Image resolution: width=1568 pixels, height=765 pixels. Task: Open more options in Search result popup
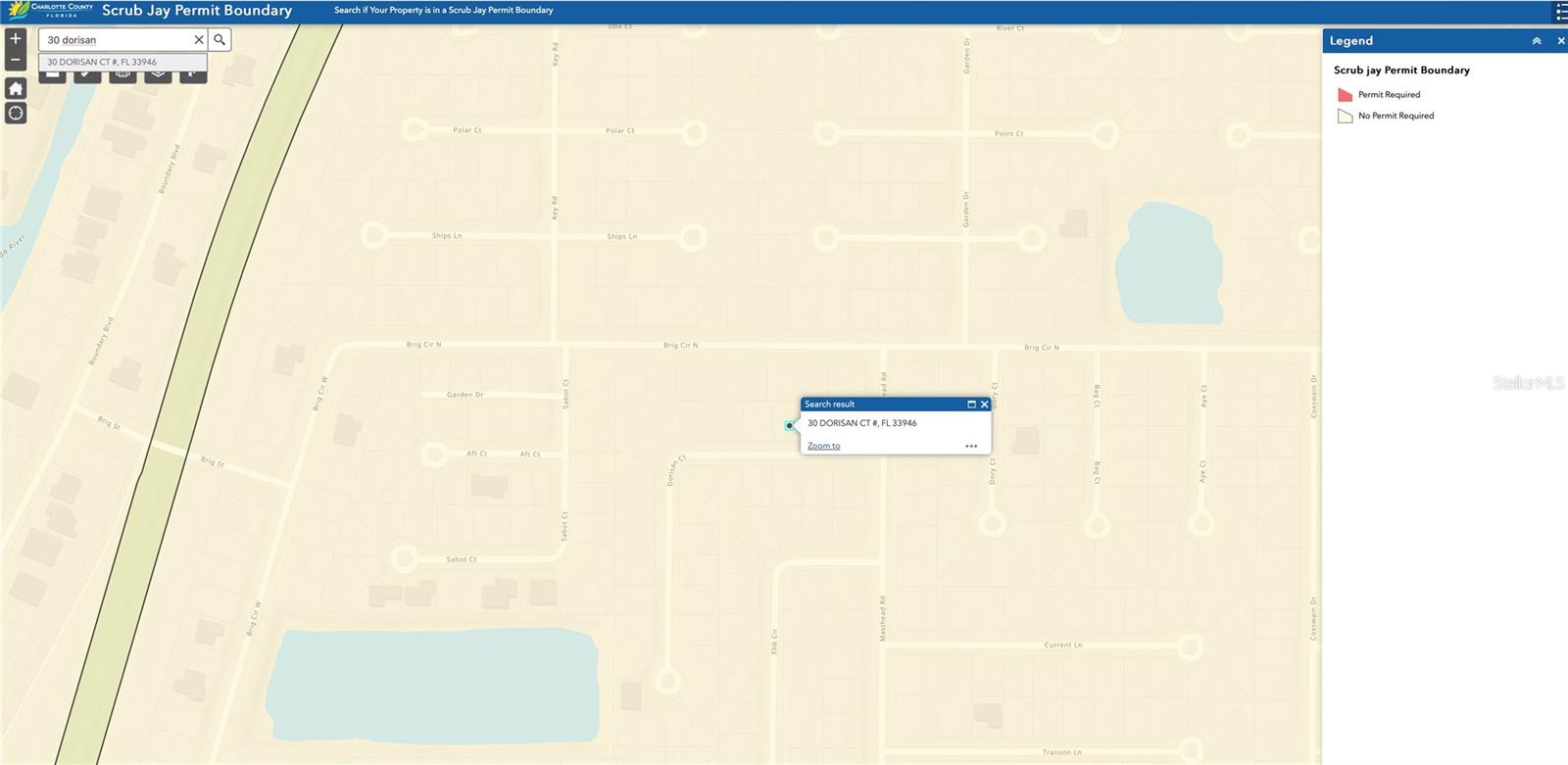pyautogui.click(x=971, y=447)
